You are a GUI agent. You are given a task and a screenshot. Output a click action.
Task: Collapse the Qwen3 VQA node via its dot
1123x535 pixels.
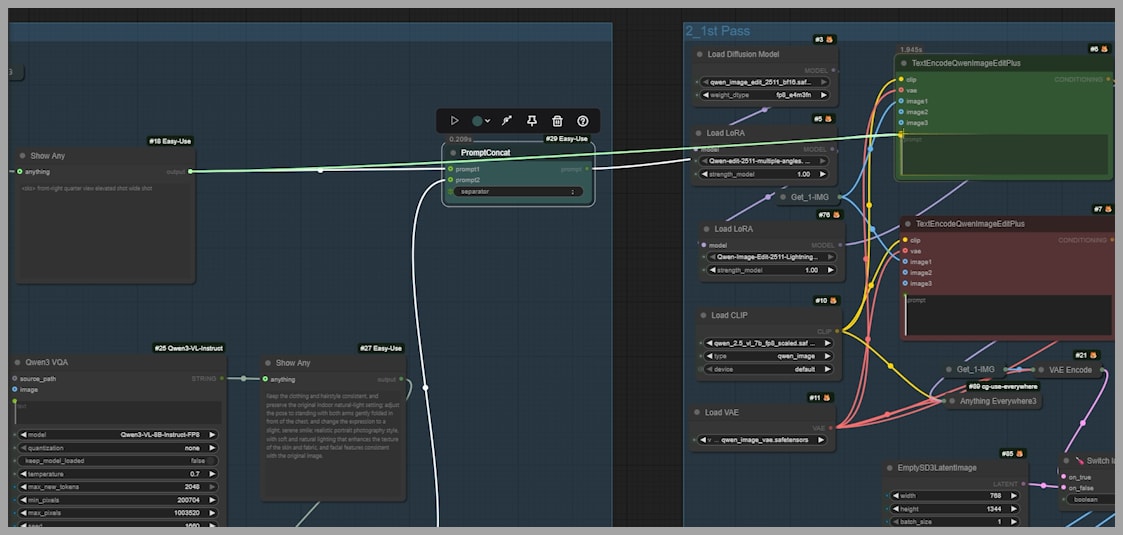(19, 363)
